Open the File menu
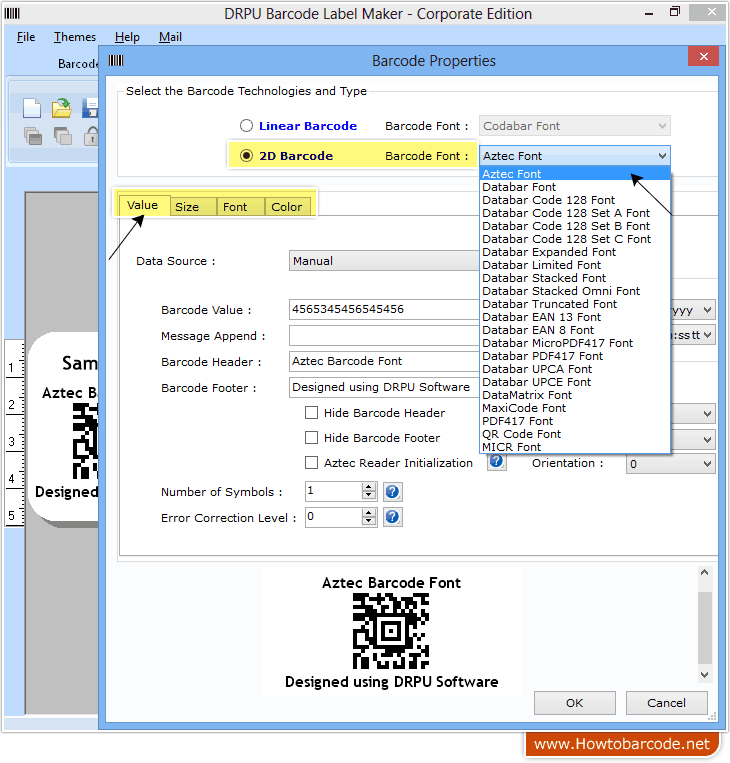 coord(26,37)
